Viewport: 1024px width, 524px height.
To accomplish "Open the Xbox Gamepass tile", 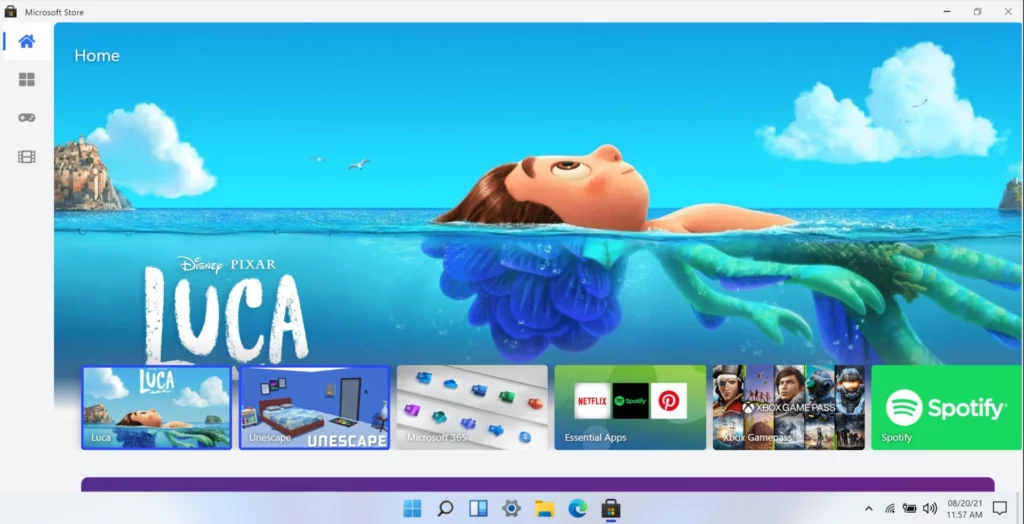I will pyautogui.click(x=788, y=408).
